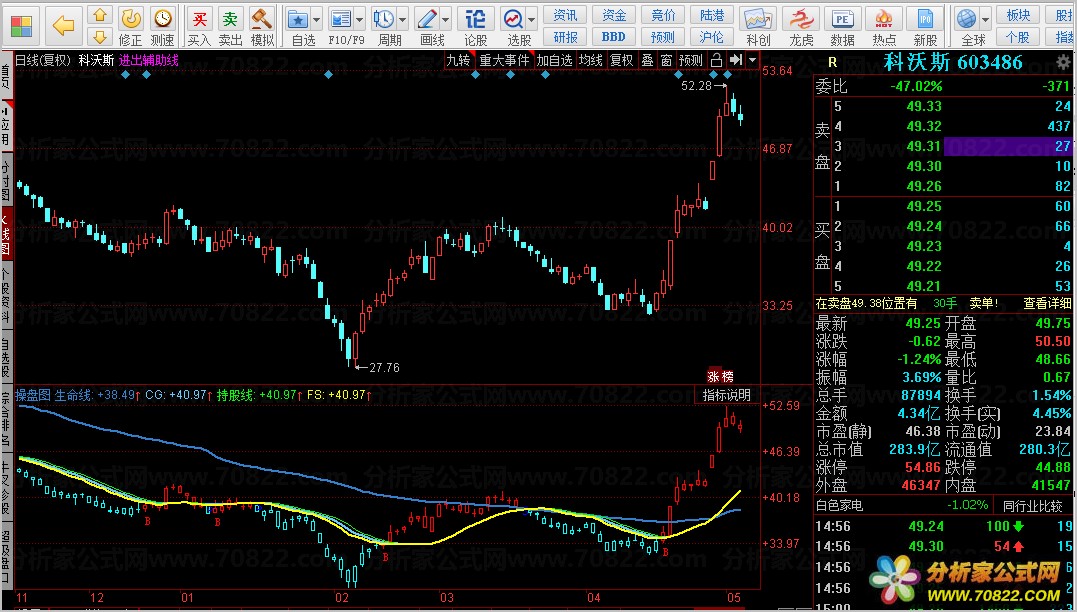
Task: Open the 龙虎 dragon icon
Action: click(x=801, y=19)
